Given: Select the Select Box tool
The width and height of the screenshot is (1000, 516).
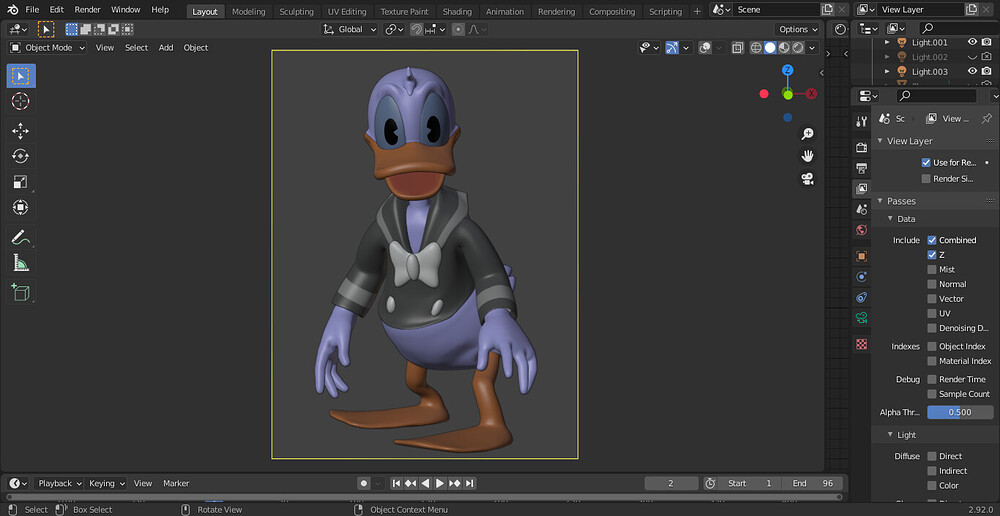Looking at the screenshot, I should click(x=21, y=76).
